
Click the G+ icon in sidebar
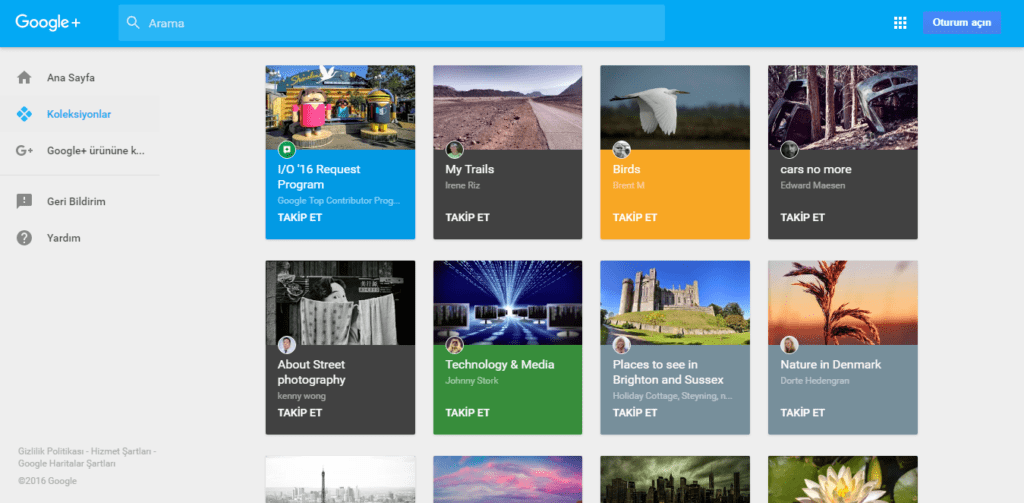pyautogui.click(x=24, y=150)
